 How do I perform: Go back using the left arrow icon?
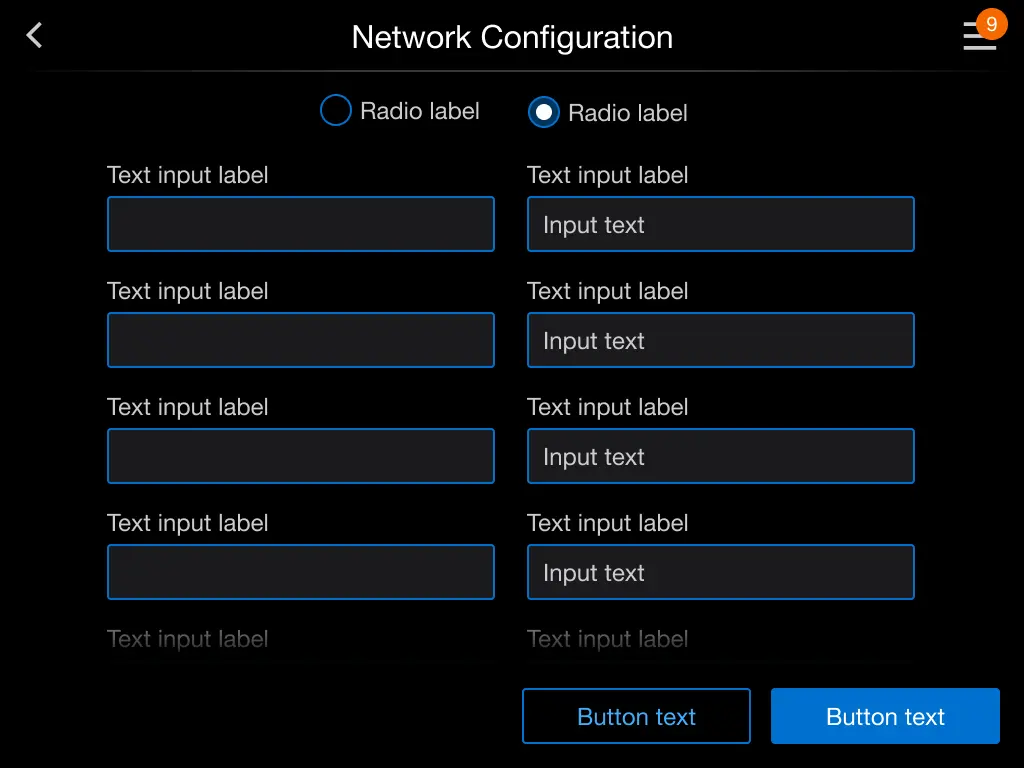(x=34, y=36)
